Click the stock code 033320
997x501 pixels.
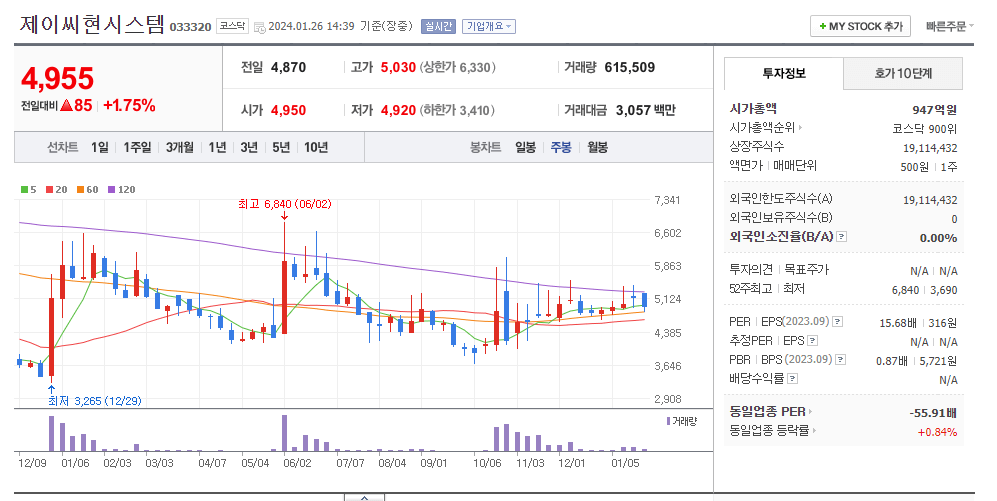point(190,27)
